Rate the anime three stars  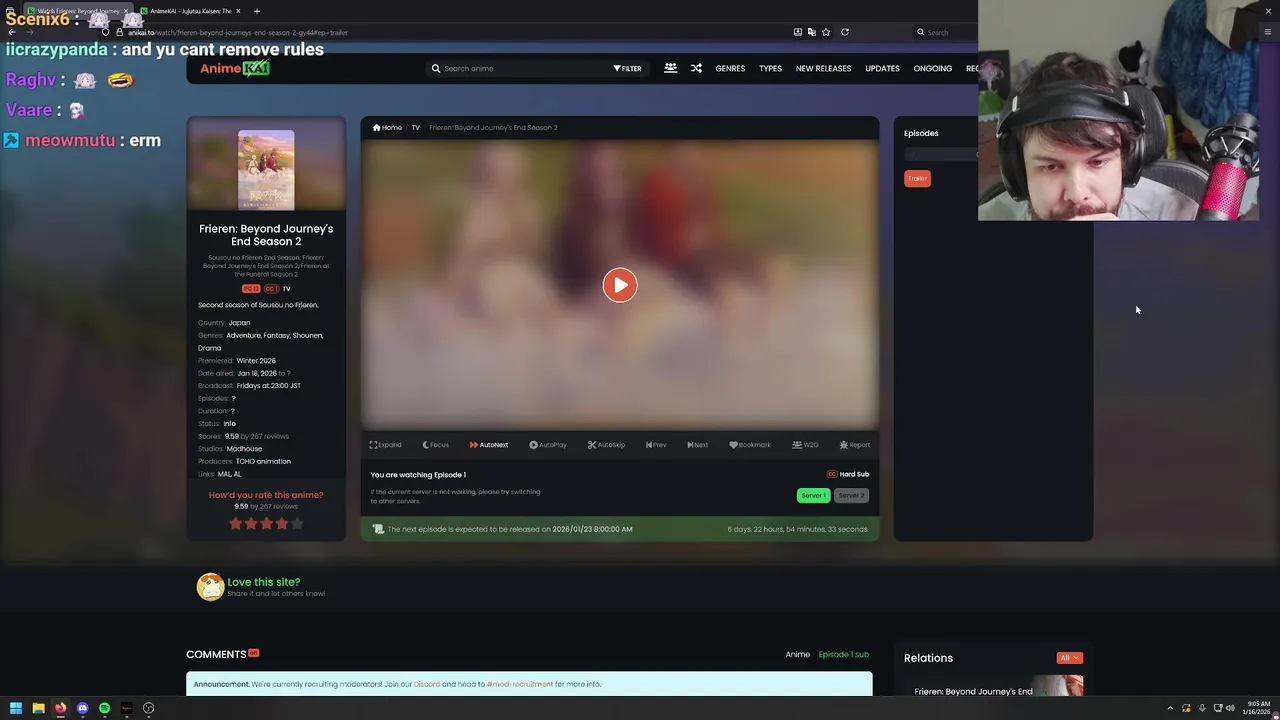coord(266,523)
